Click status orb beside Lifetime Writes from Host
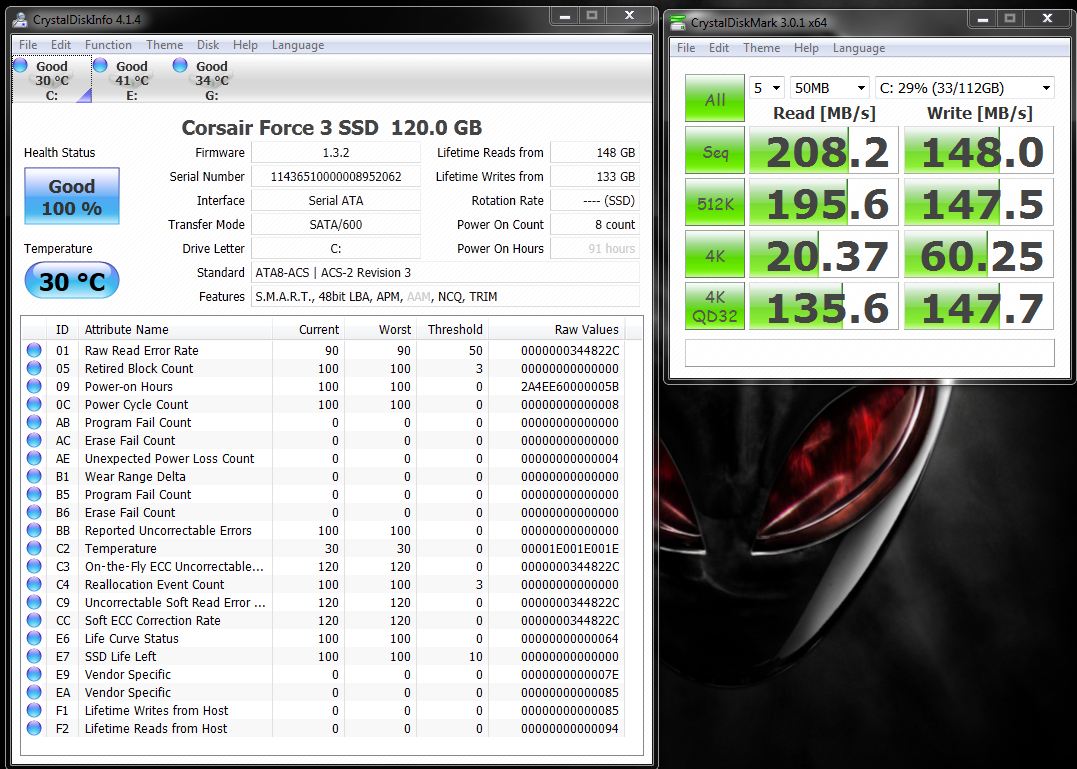This screenshot has height=769, width=1077. 34,710
